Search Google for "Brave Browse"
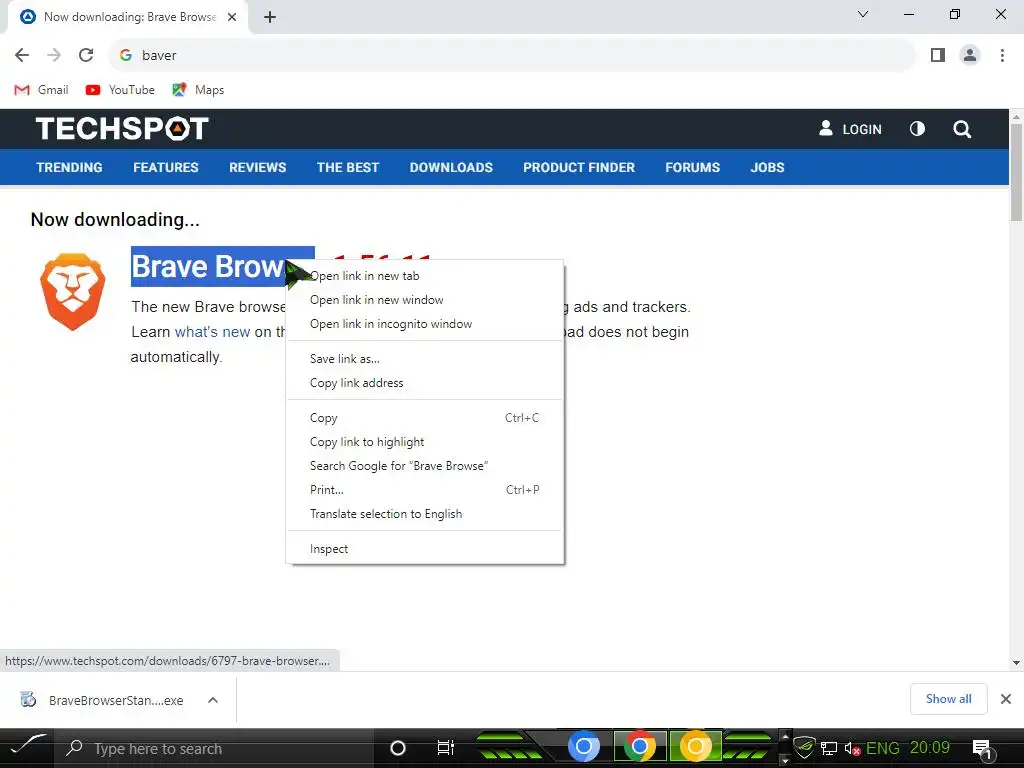 tap(424, 466)
